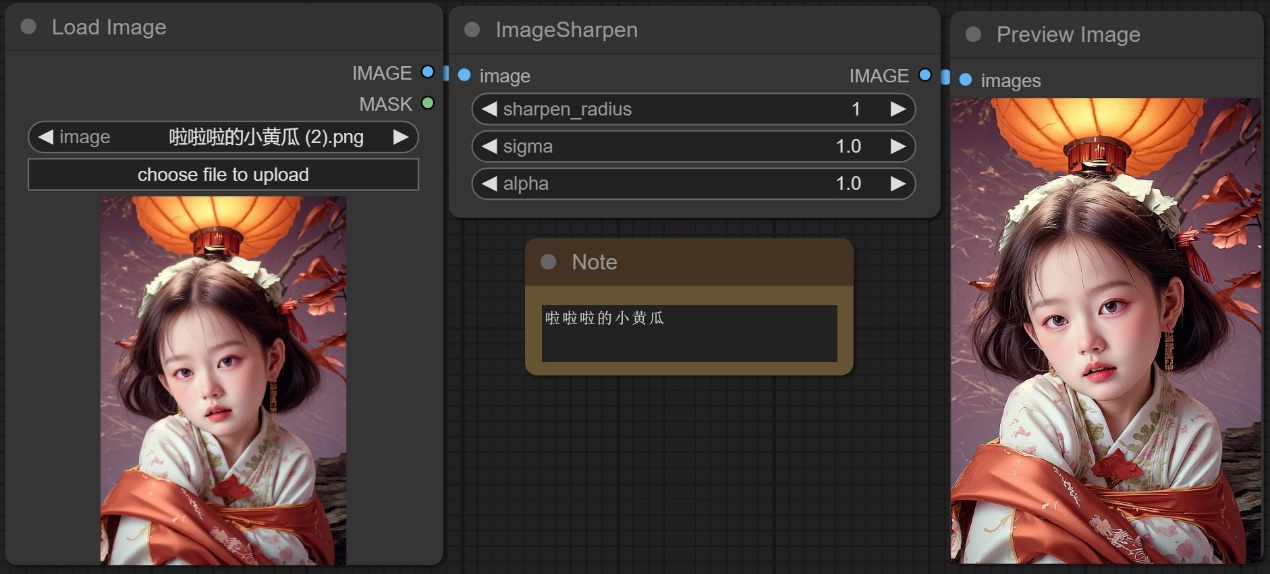1270x574 pixels.
Task: Click the IMAGE output port on Load Image
Action: click(428, 72)
